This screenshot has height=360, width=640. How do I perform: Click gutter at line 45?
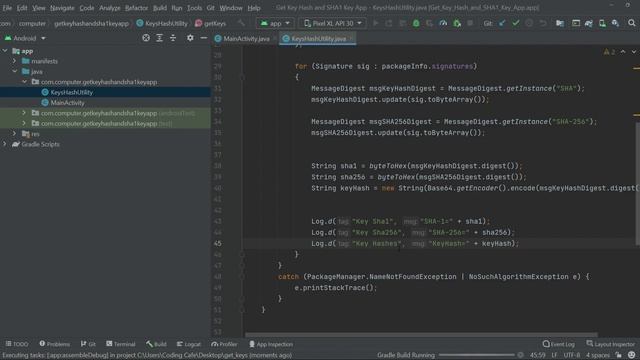tap(218, 243)
